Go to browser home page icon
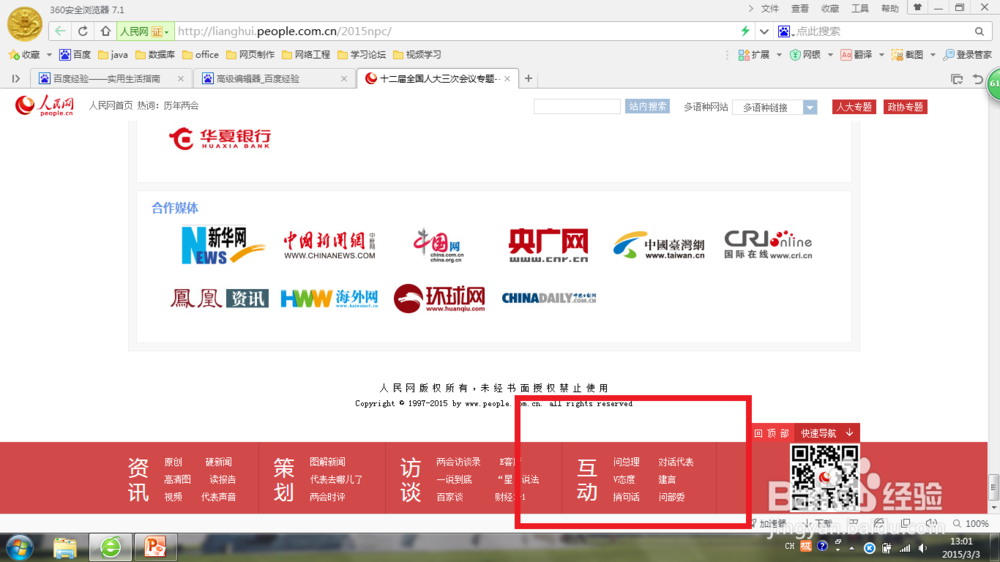1000x562 pixels. (x=106, y=31)
